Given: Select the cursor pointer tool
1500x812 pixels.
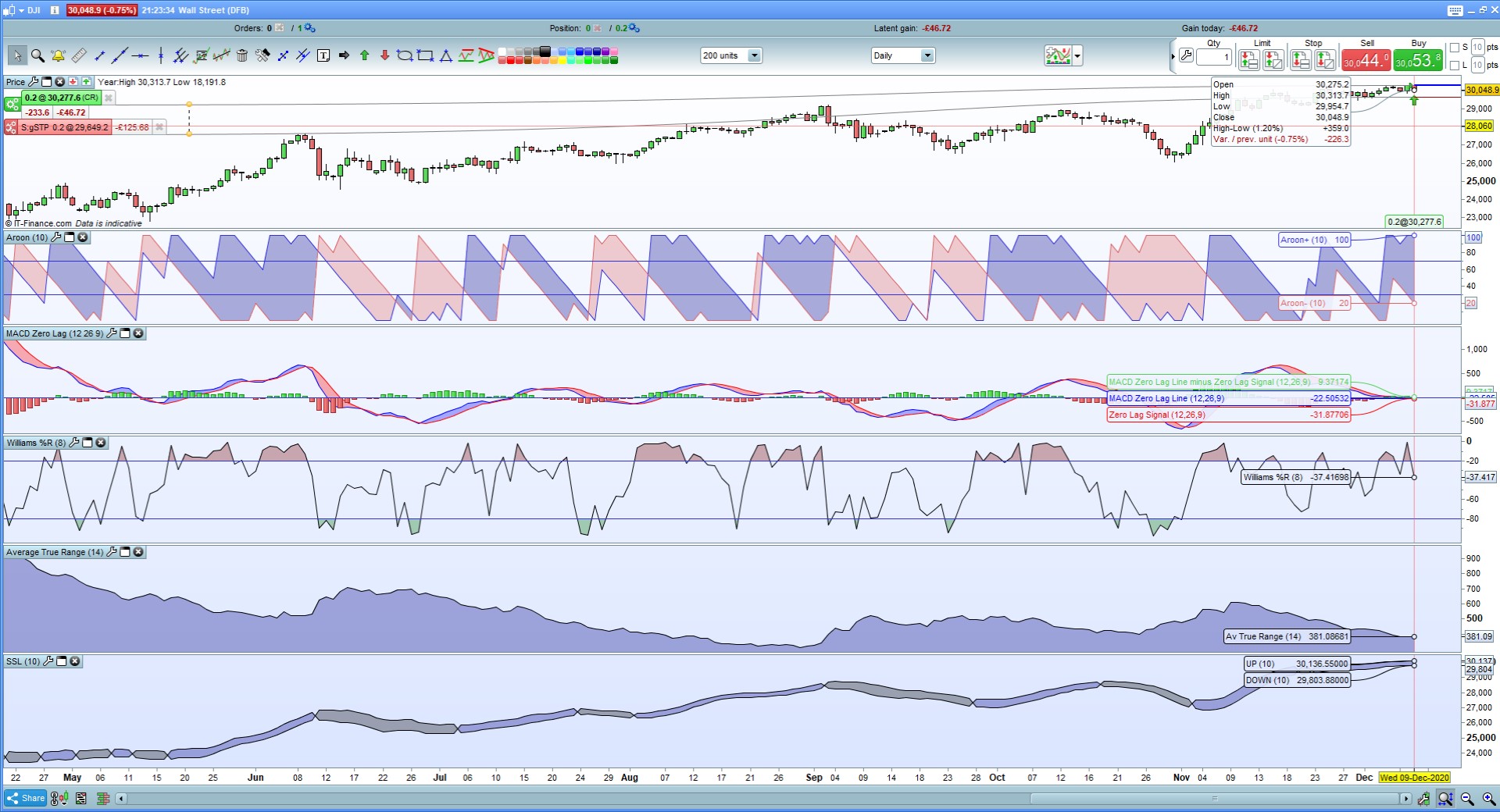Looking at the screenshot, I should click(16, 55).
